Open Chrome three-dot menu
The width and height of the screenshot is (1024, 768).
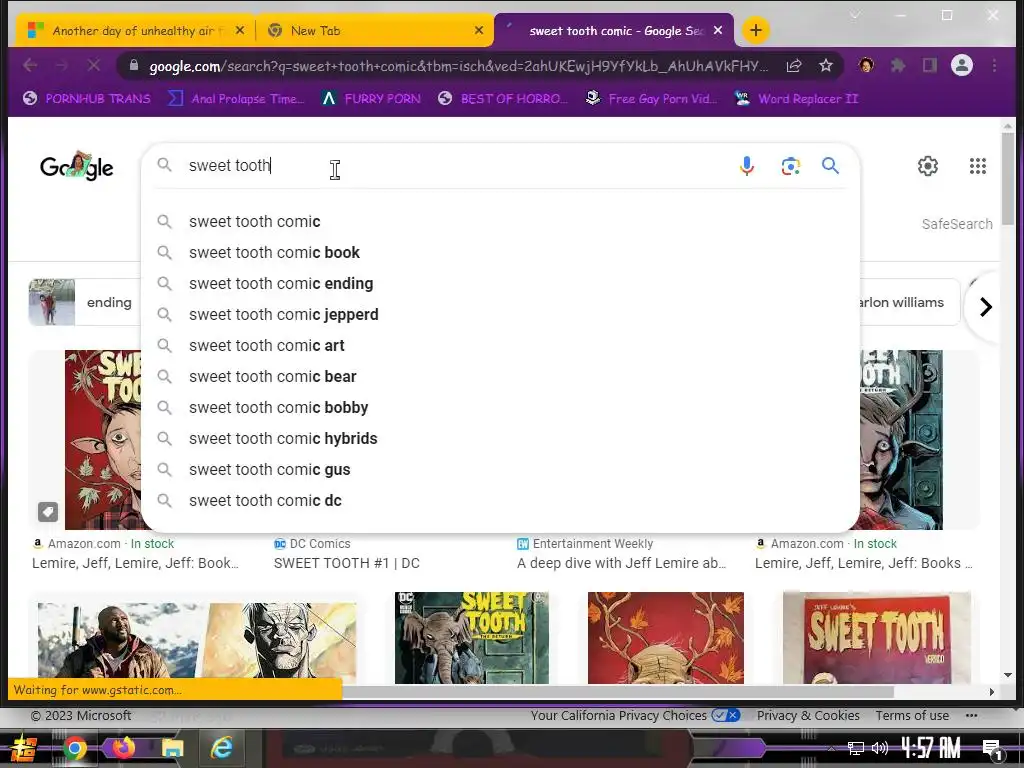[994, 65]
